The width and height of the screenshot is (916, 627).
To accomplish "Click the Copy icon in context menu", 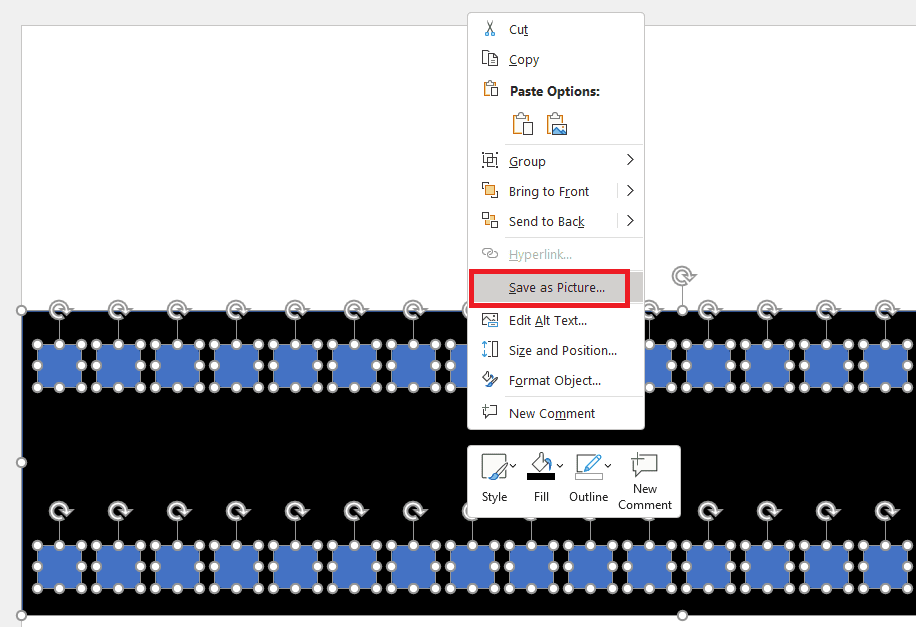I will (490, 58).
